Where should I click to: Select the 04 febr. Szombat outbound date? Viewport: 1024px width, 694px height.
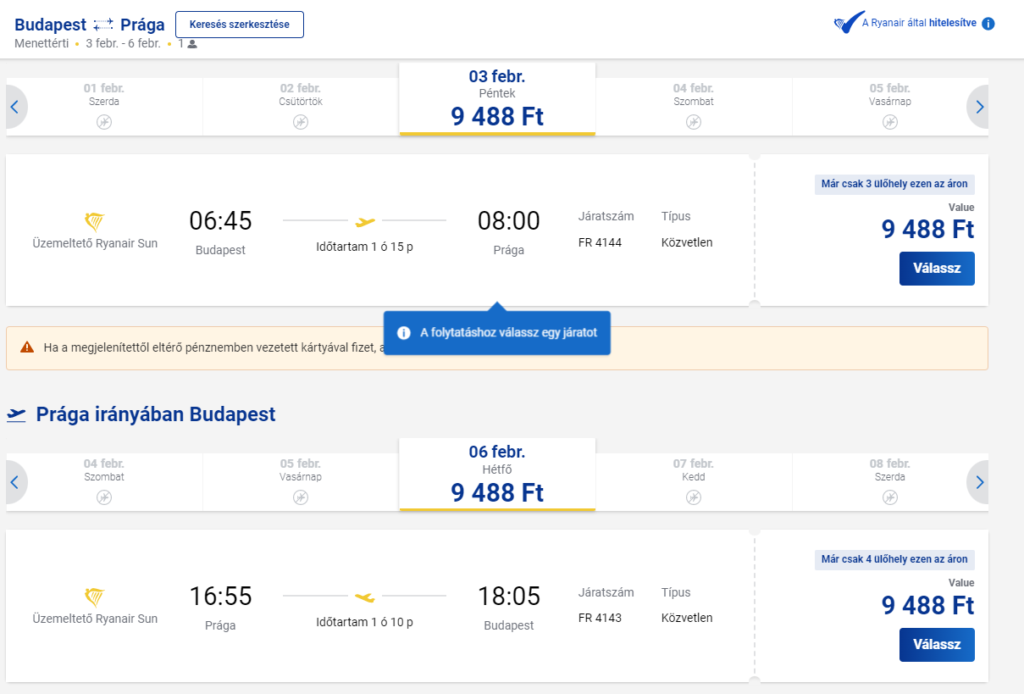pos(694,106)
